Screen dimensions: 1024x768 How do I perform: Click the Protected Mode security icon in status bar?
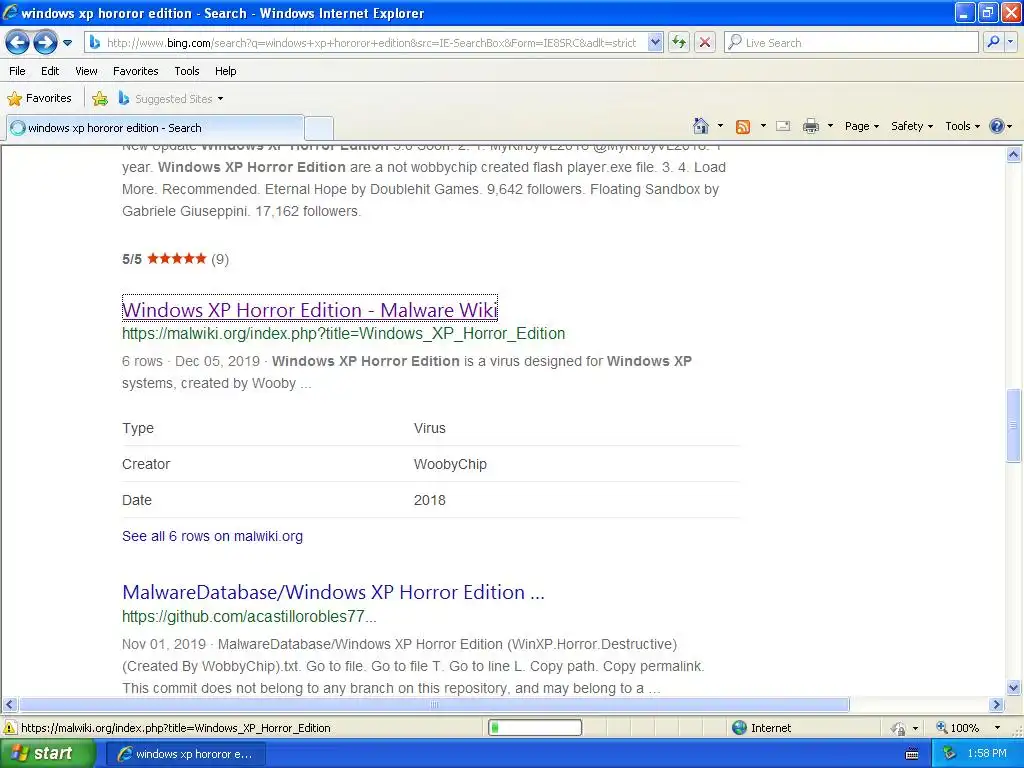[x=899, y=728]
